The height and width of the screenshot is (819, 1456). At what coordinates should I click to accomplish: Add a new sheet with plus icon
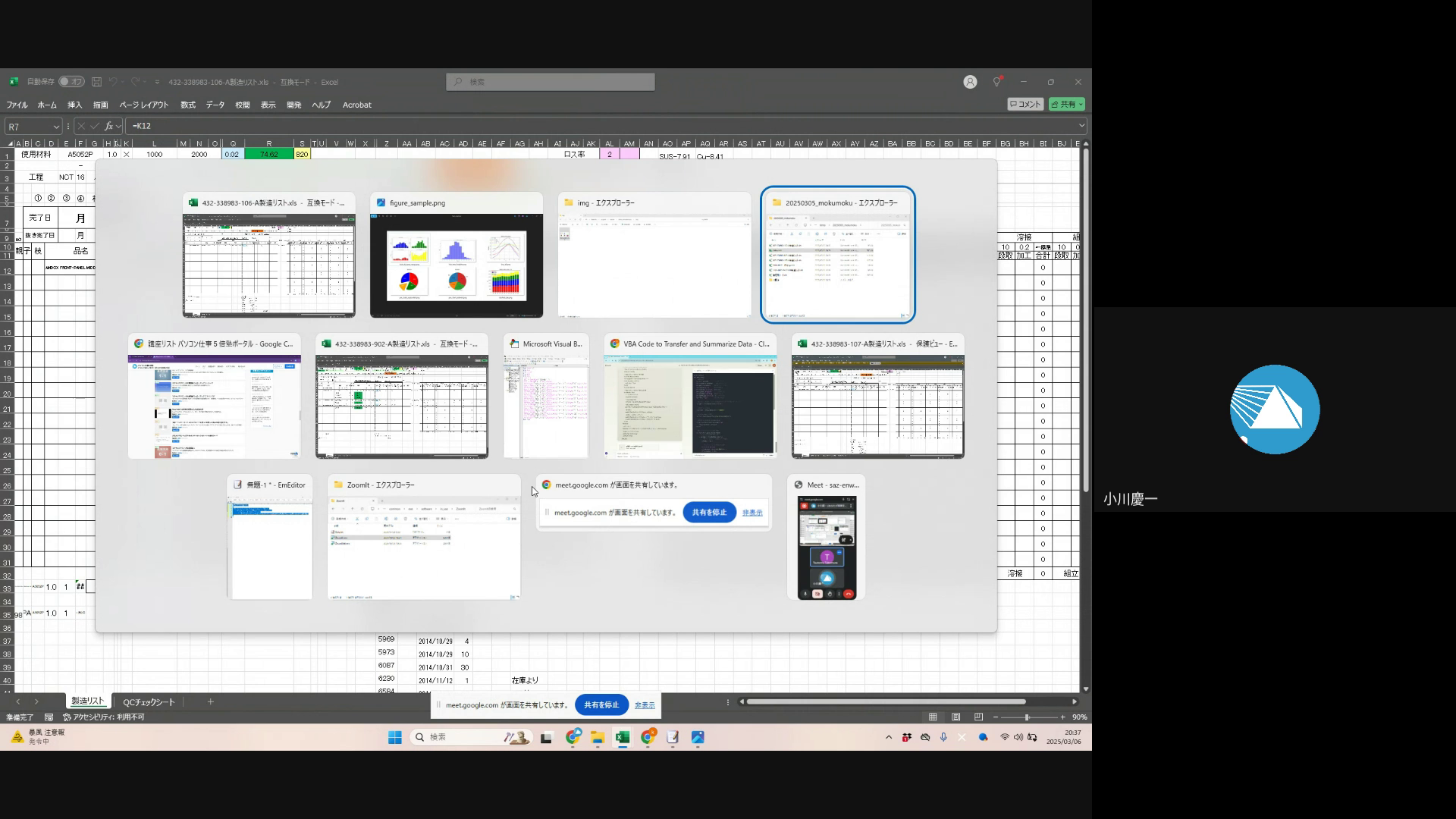(x=211, y=701)
